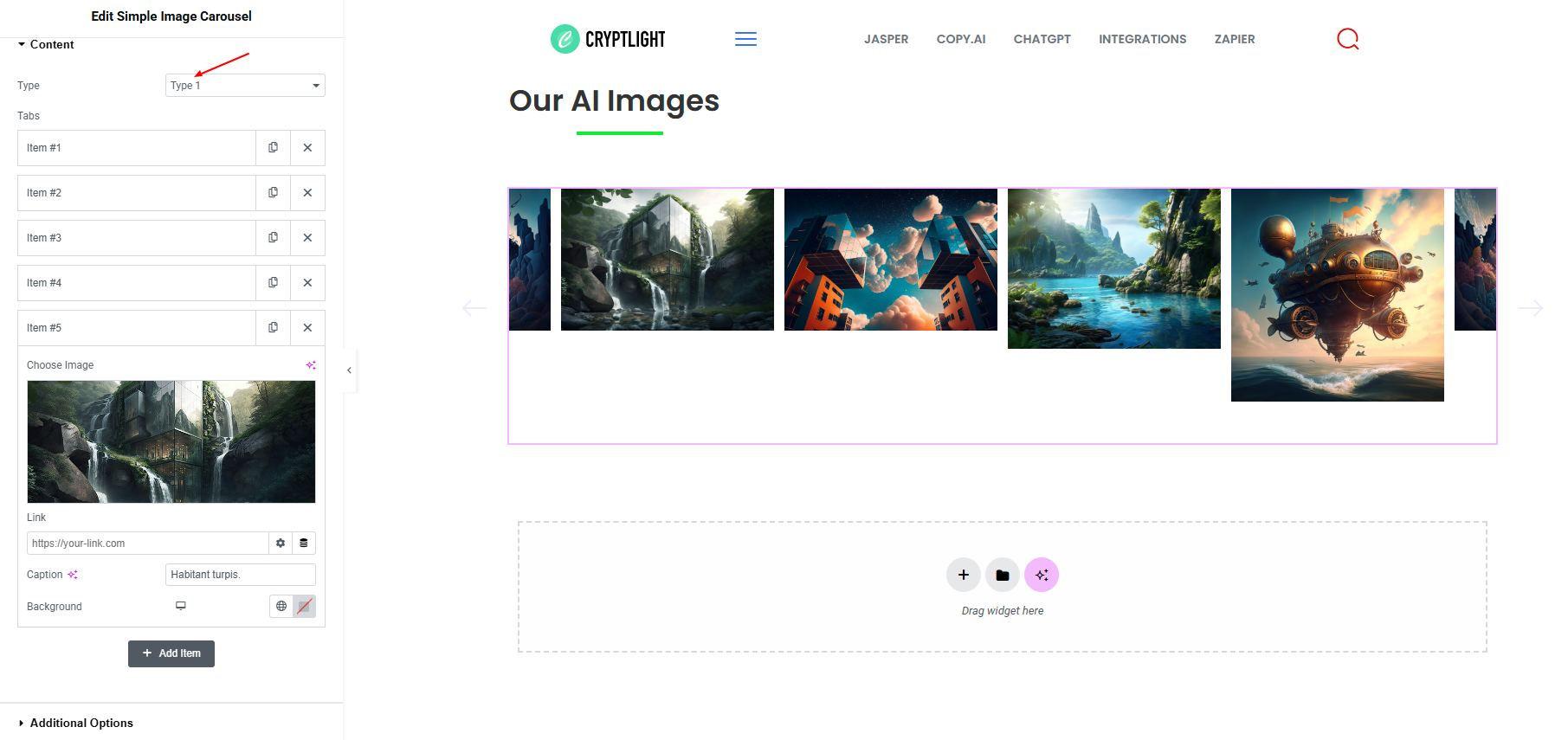Click the red search icon in header
1568x740 pixels.
click(1348, 39)
